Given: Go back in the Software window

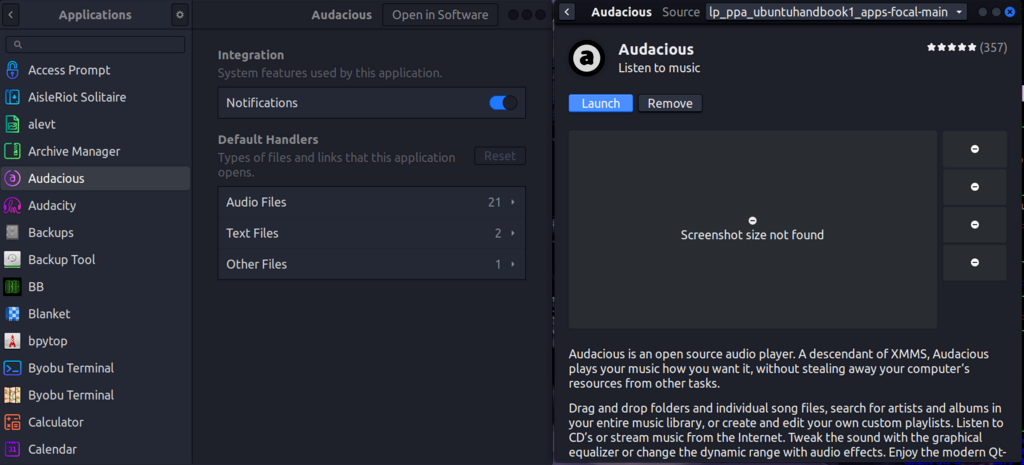Looking at the screenshot, I should coord(567,12).
